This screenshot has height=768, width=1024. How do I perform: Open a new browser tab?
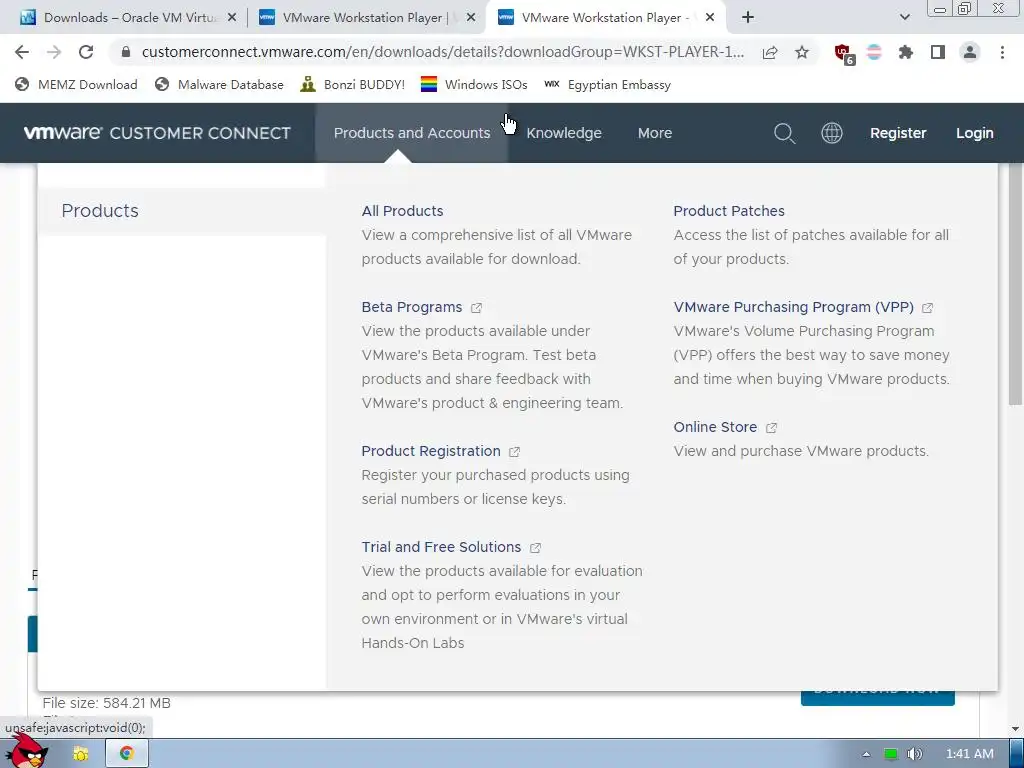[x=748, y=18]
